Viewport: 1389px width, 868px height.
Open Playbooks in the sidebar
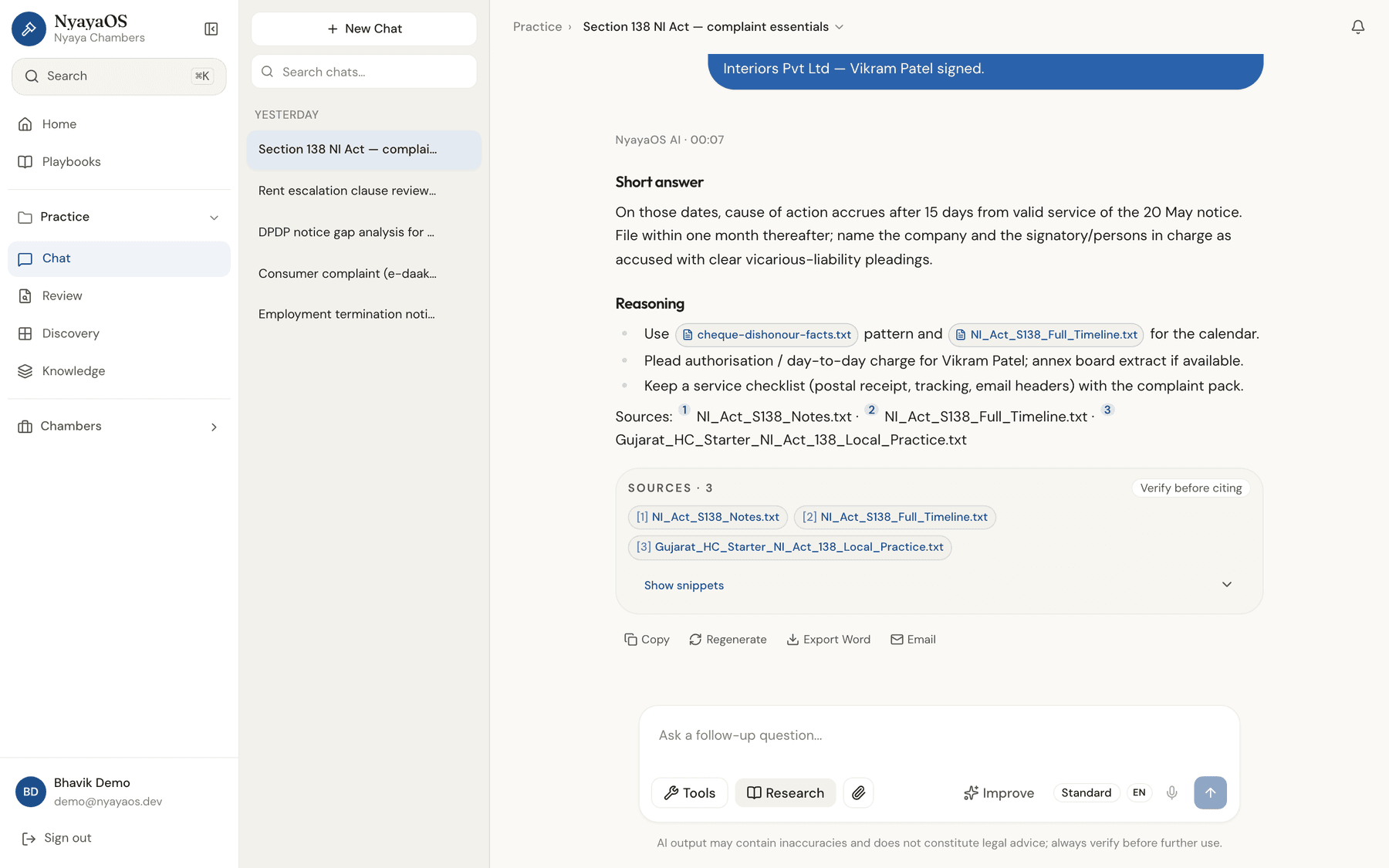(x=119, y=162)
